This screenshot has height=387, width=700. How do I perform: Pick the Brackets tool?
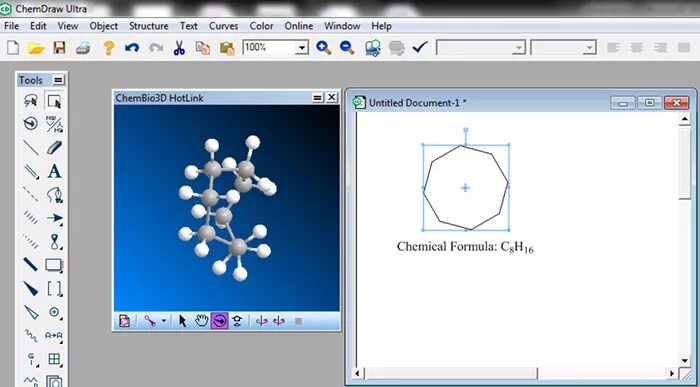coord(54,288)
